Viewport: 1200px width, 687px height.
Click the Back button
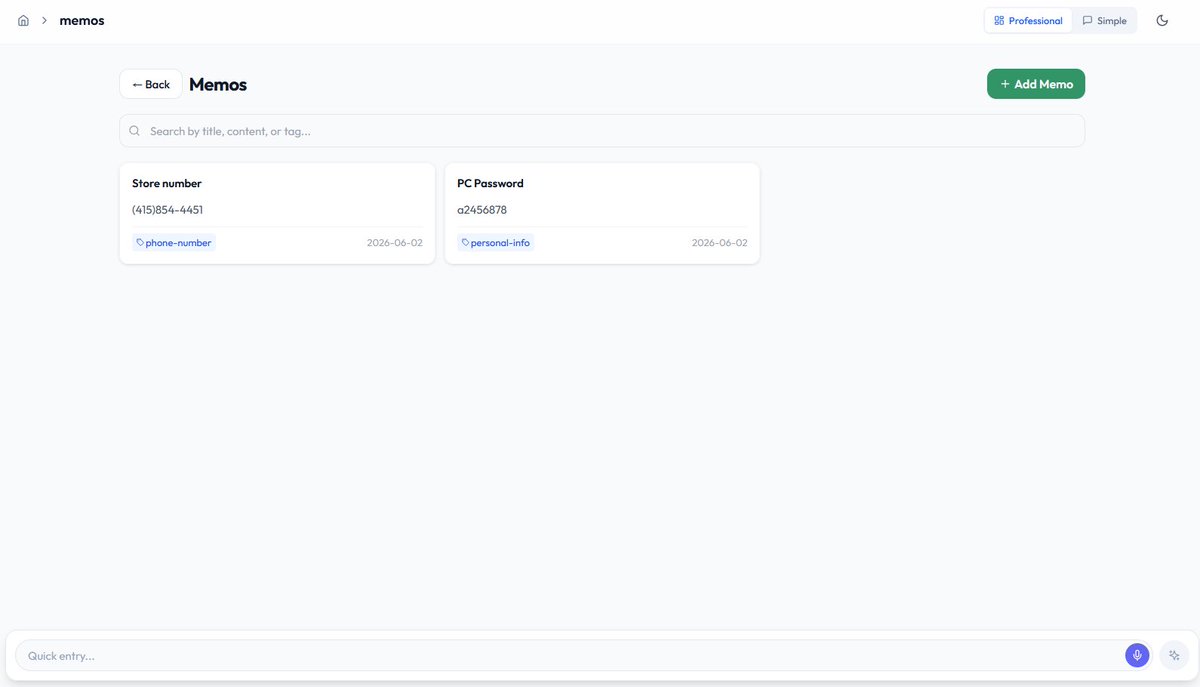151,84
